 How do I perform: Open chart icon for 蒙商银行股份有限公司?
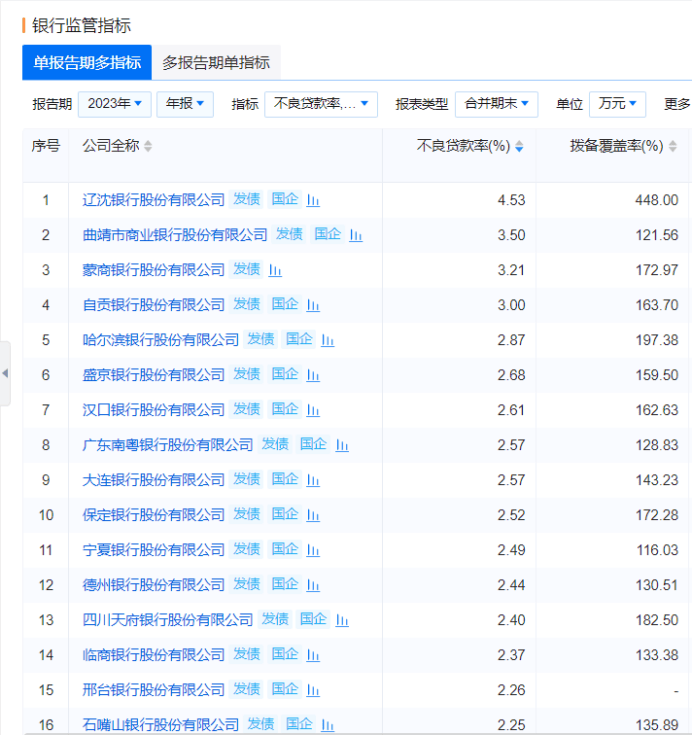[x=275, y=270]
